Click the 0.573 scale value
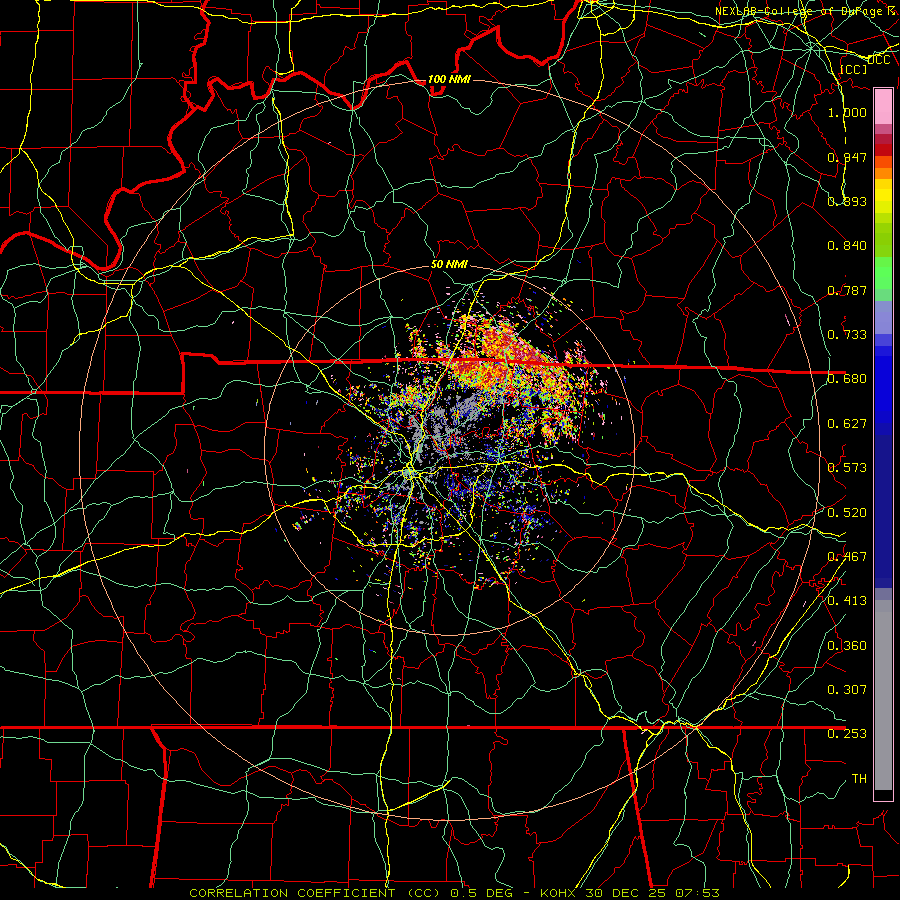Image resolution: width=900 pixels, height=900 pixels. (847, 468)
